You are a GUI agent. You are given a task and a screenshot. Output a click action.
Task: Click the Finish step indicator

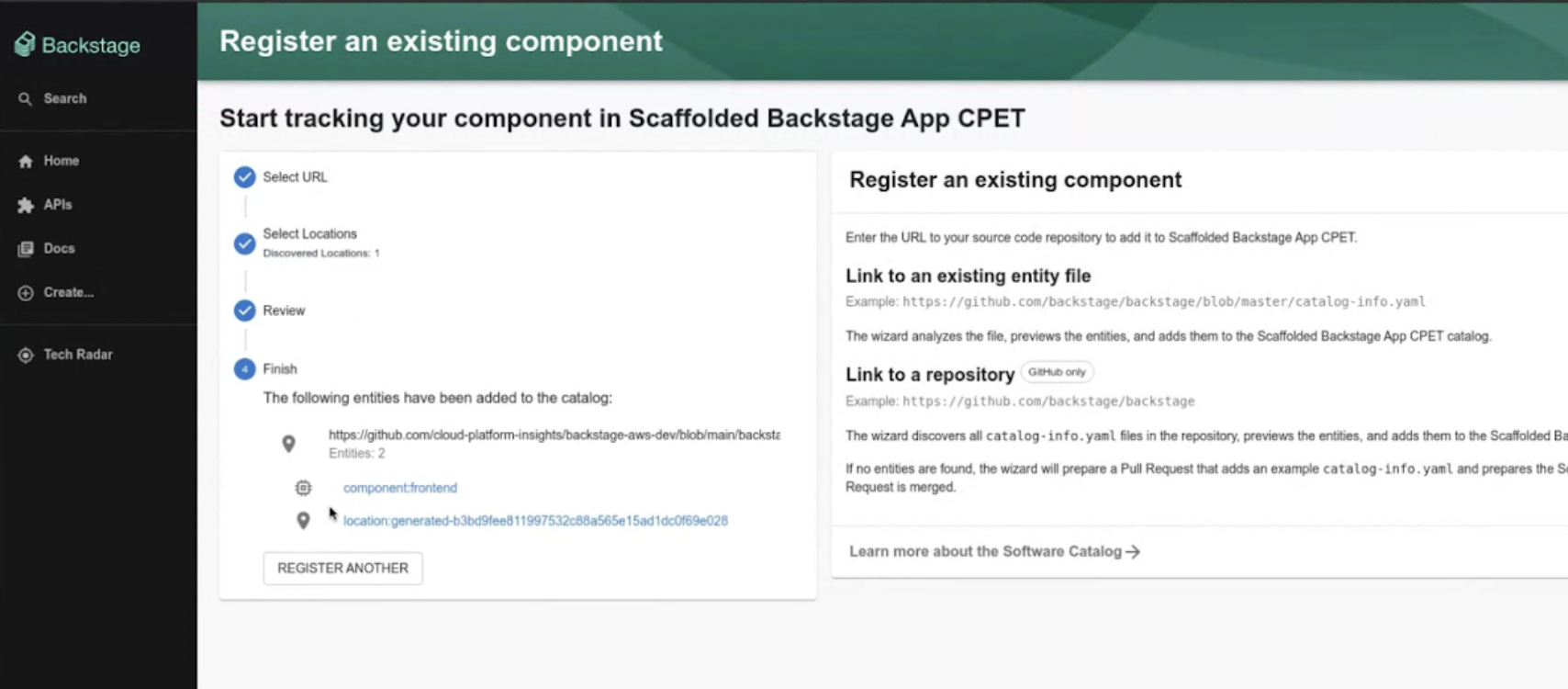[244, 368]
